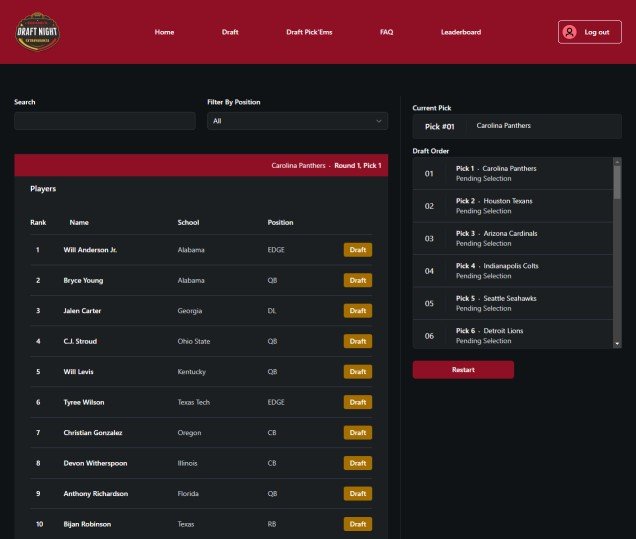Navigate to the FAQ page
636x539 pixels.
coord(386,32)
